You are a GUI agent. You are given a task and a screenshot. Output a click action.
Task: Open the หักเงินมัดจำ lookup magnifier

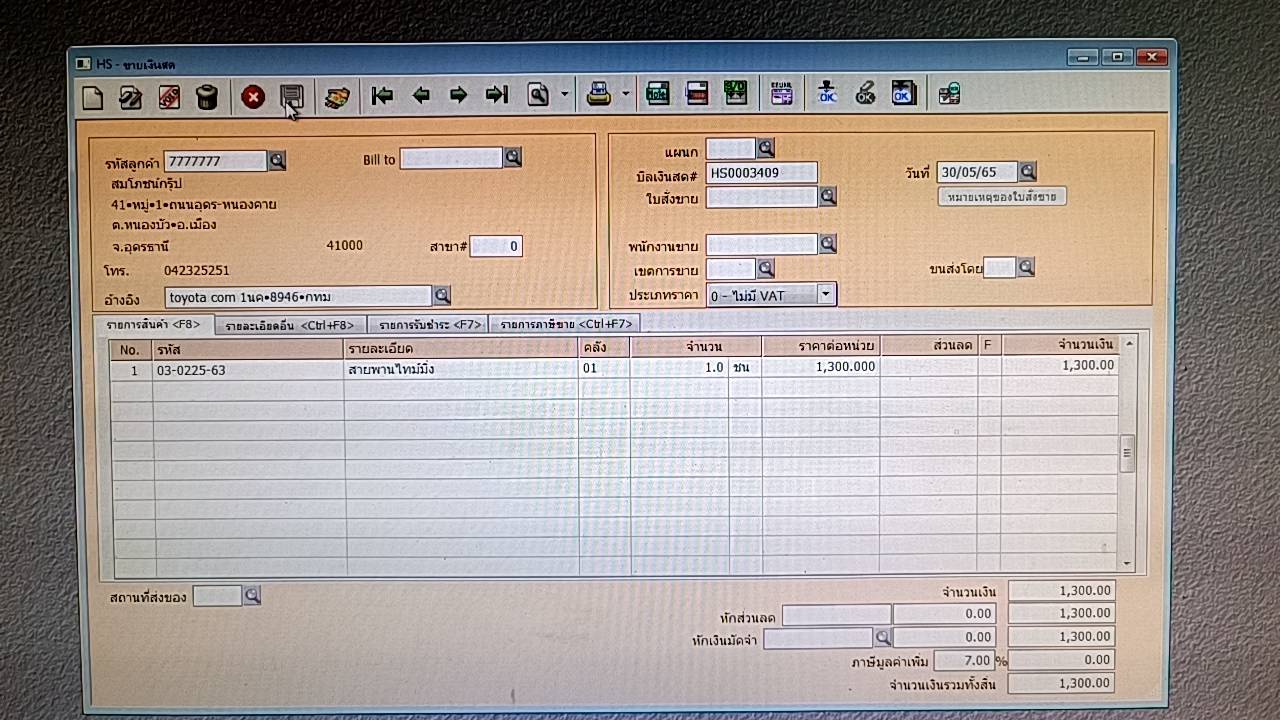point(883,636)
